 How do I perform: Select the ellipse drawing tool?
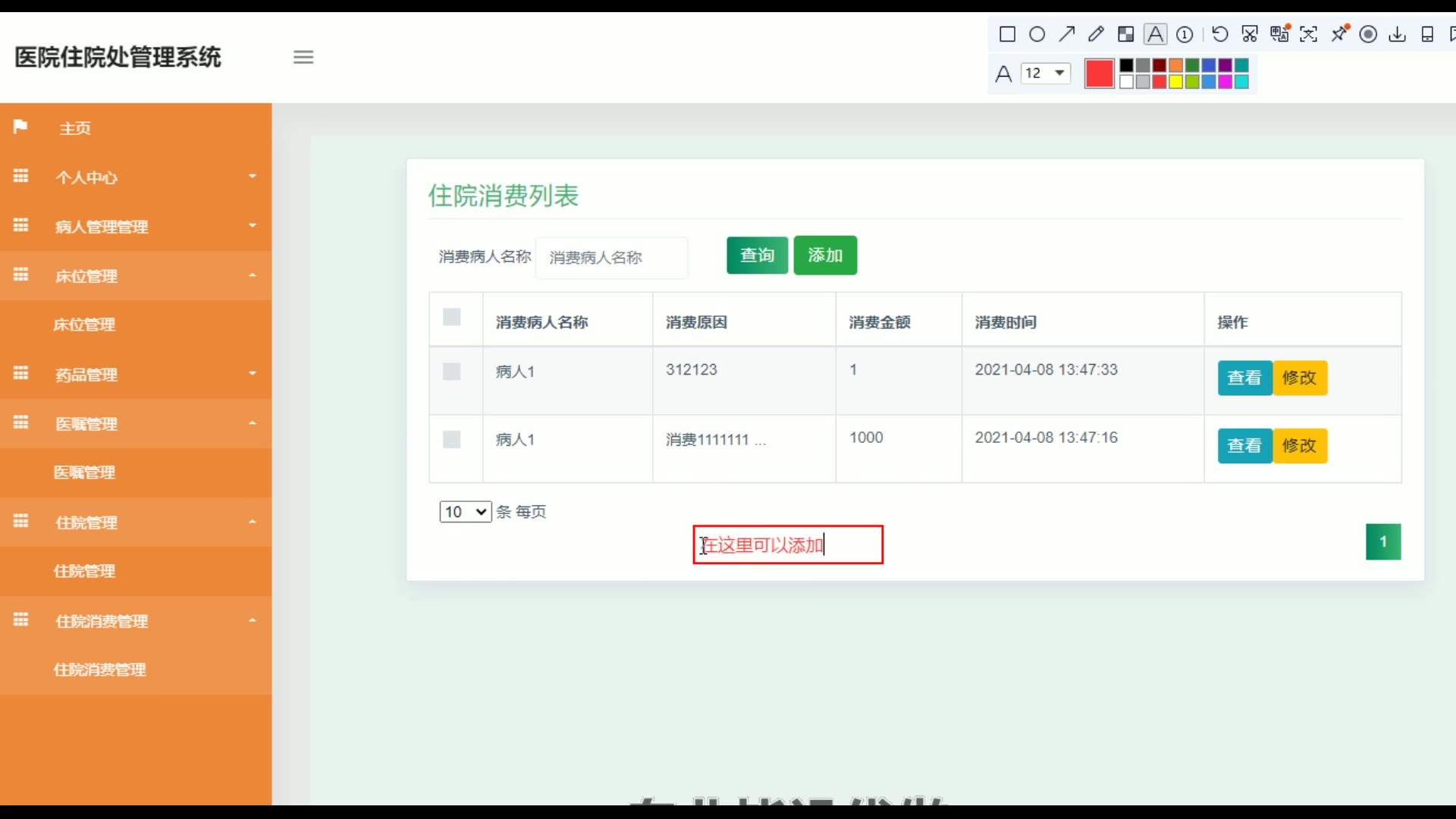coord(1037,34)
